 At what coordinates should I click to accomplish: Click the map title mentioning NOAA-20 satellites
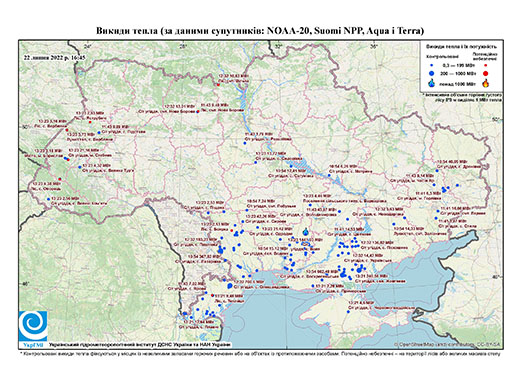coord(260,31)
